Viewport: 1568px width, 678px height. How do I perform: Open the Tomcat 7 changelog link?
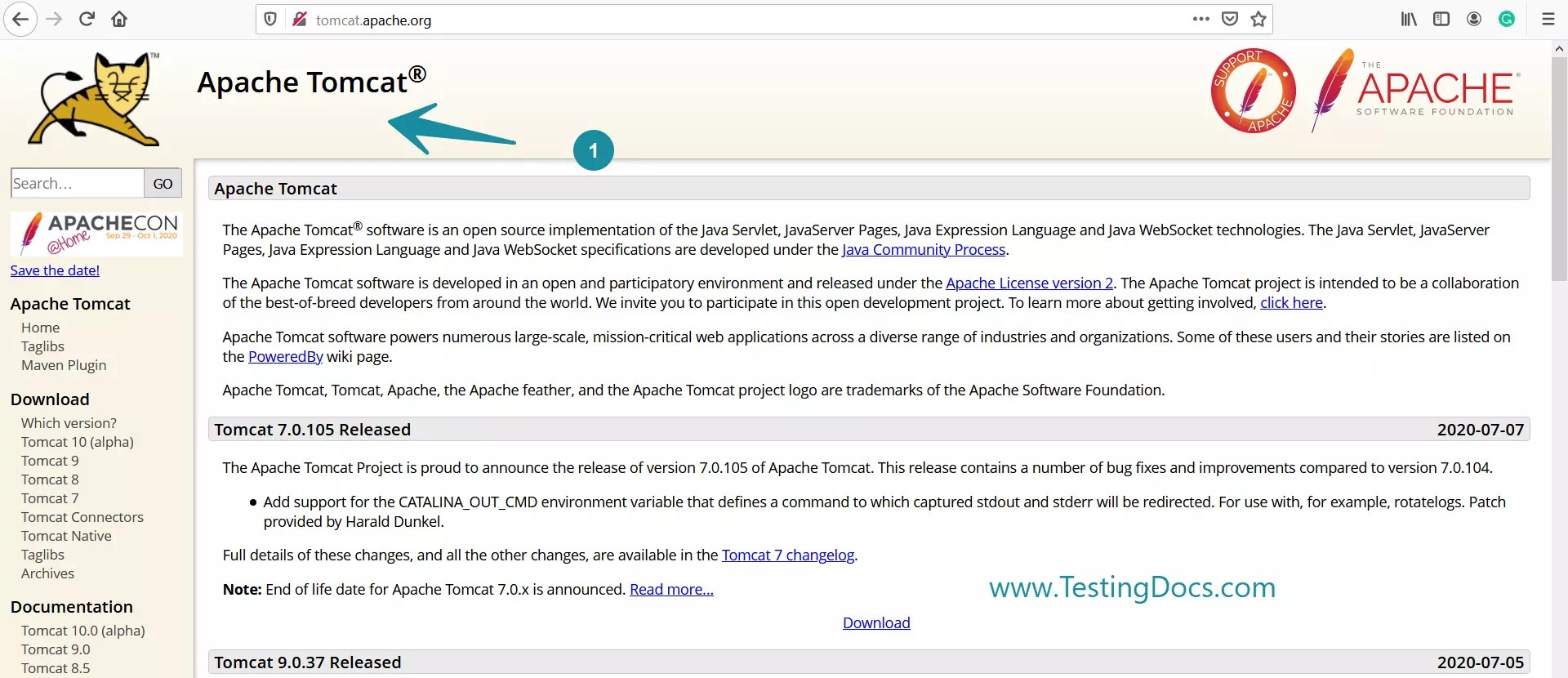coord(788,555)
